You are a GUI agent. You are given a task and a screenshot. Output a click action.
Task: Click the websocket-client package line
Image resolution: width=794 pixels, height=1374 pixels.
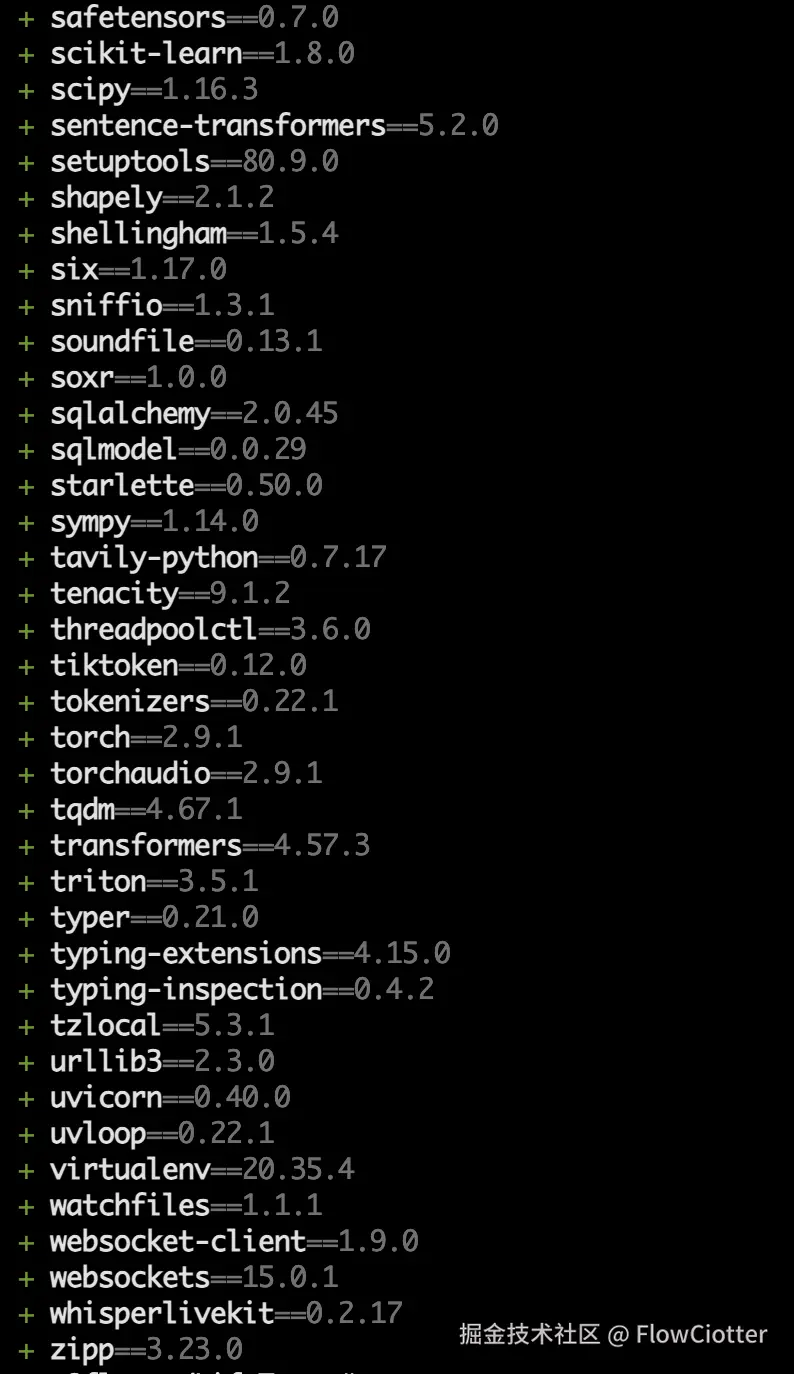pos(234,1241)
